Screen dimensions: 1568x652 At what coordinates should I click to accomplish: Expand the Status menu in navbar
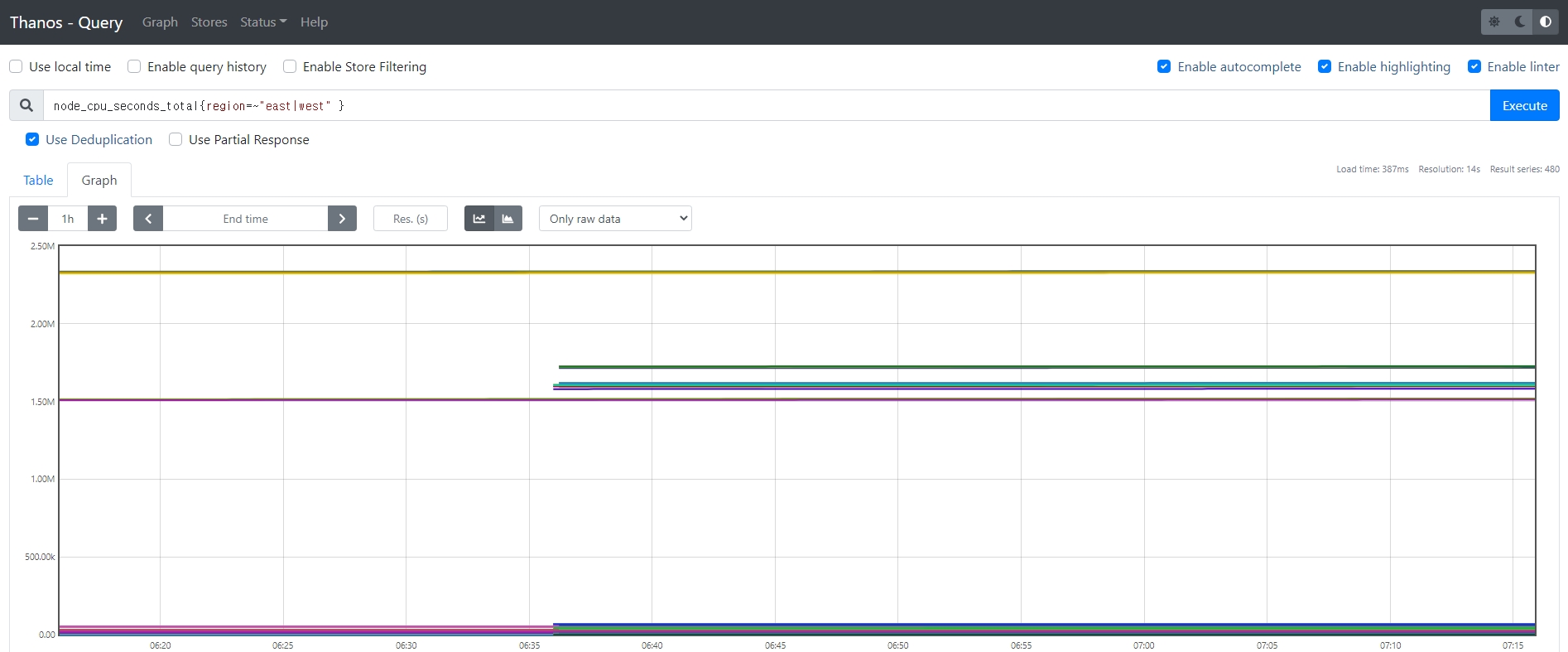262,22
